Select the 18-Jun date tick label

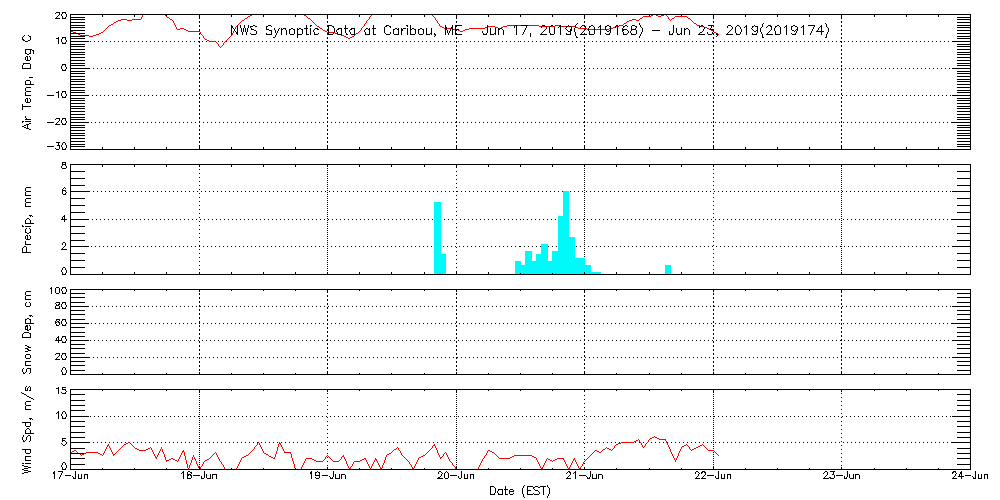point(199,478)
